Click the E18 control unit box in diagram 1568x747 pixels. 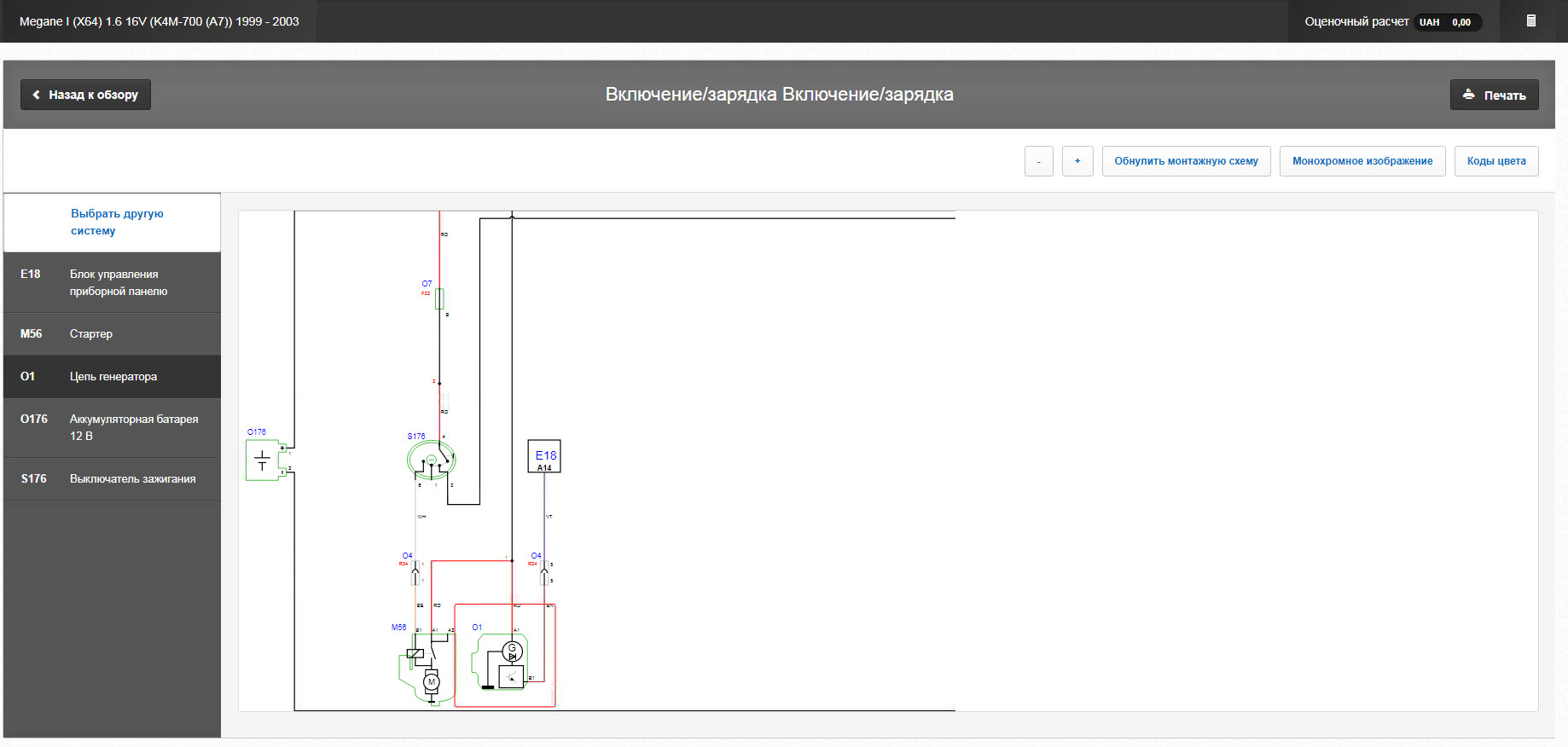coord(544,456)
